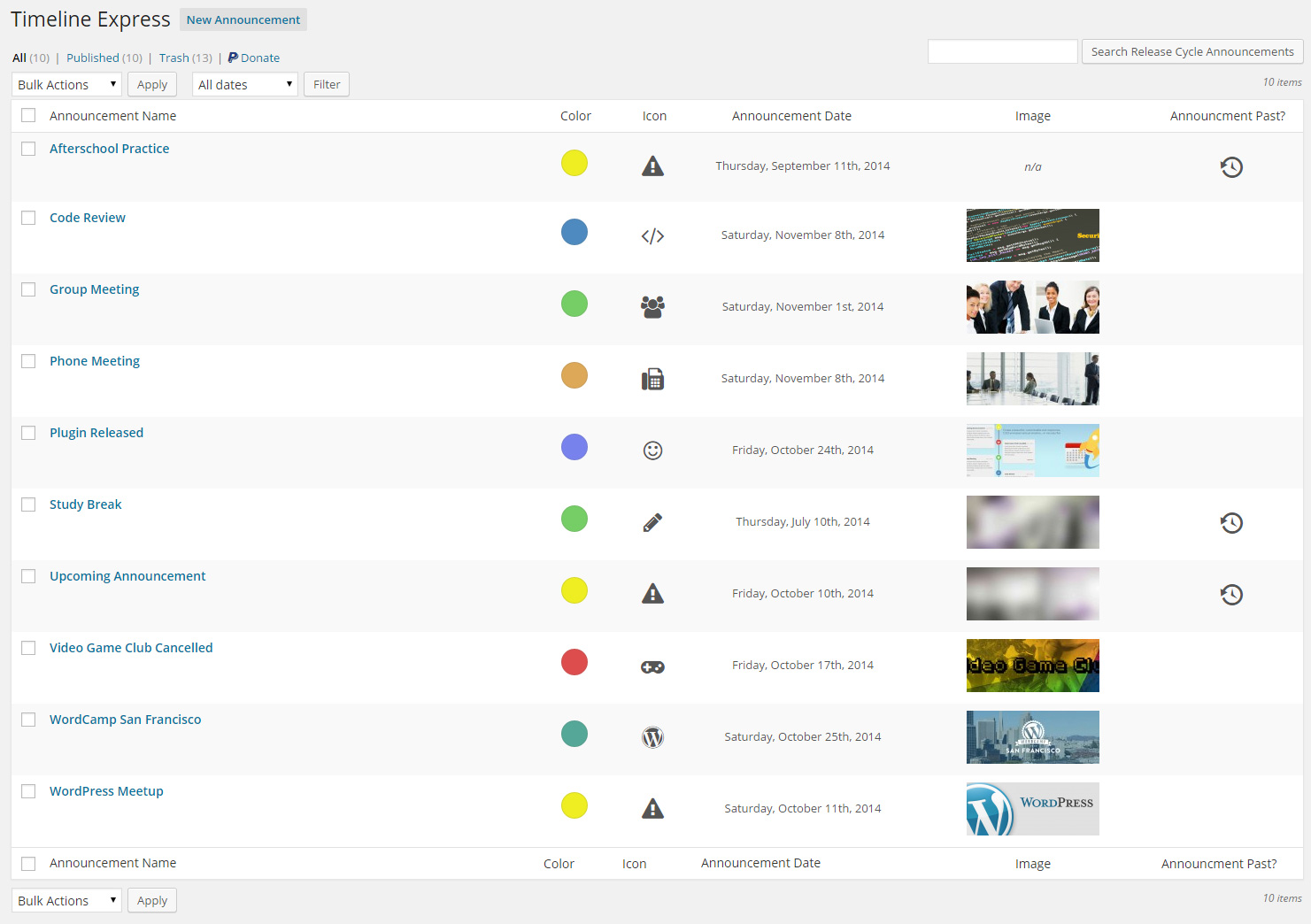Viewport: 1311px width, 924px height.
Task: Click the smiley face icon for Plugin Released
Action: [652, 450]
